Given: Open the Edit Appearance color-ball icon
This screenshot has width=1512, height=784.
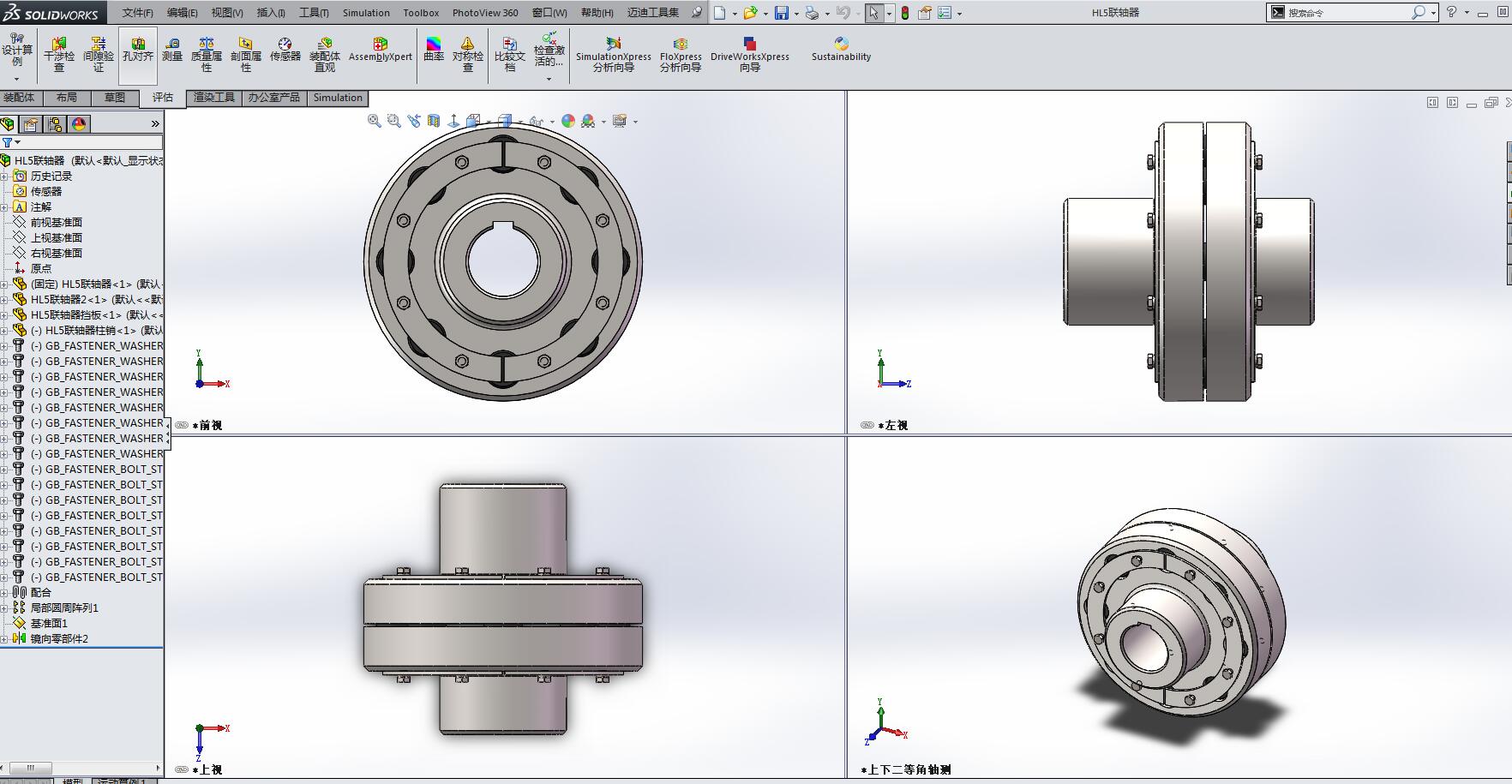Looking at the screenshot, I should click(x=568, y=121).
